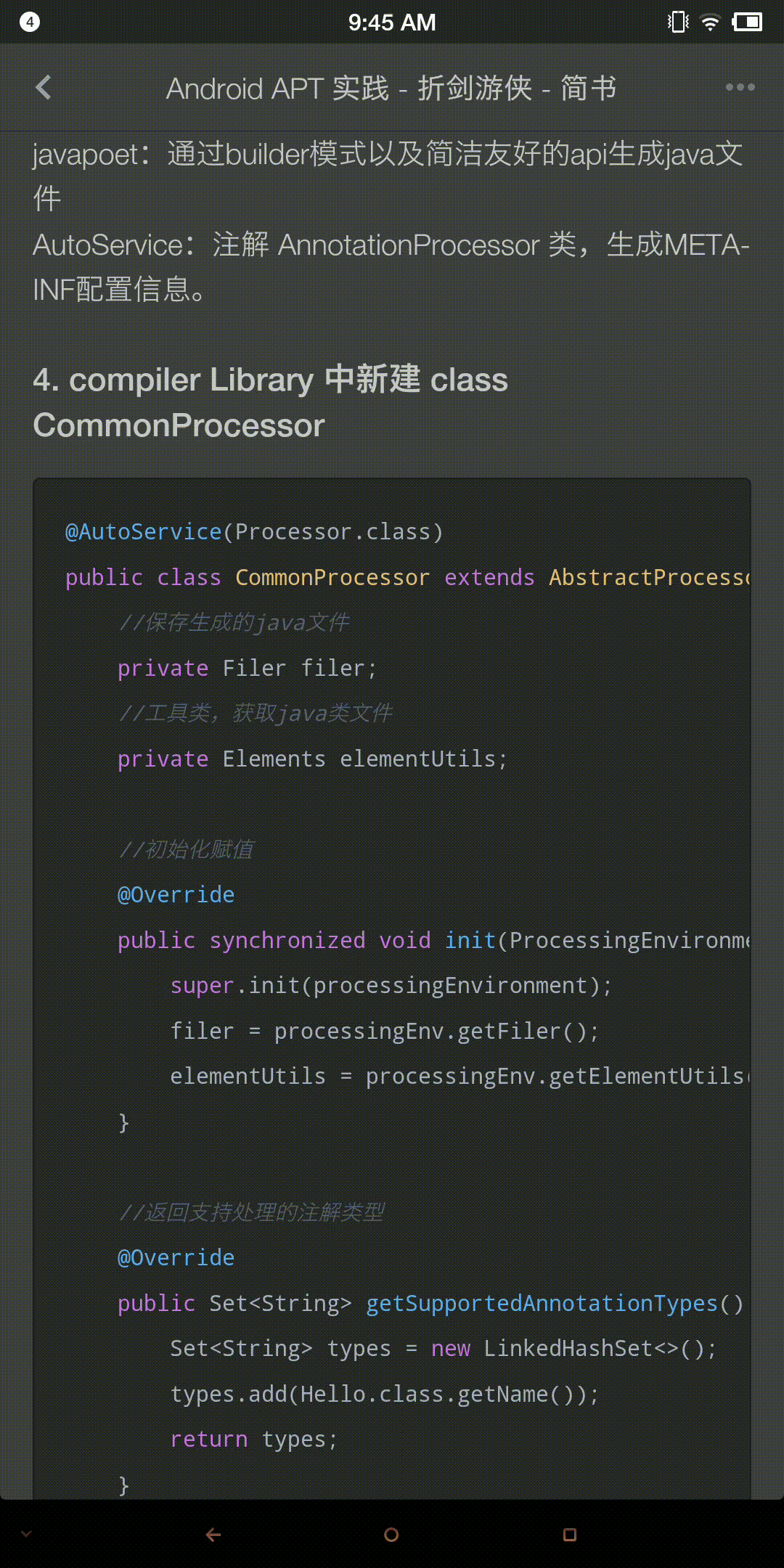Tap the AutoService description paragraph

(391, 267)
